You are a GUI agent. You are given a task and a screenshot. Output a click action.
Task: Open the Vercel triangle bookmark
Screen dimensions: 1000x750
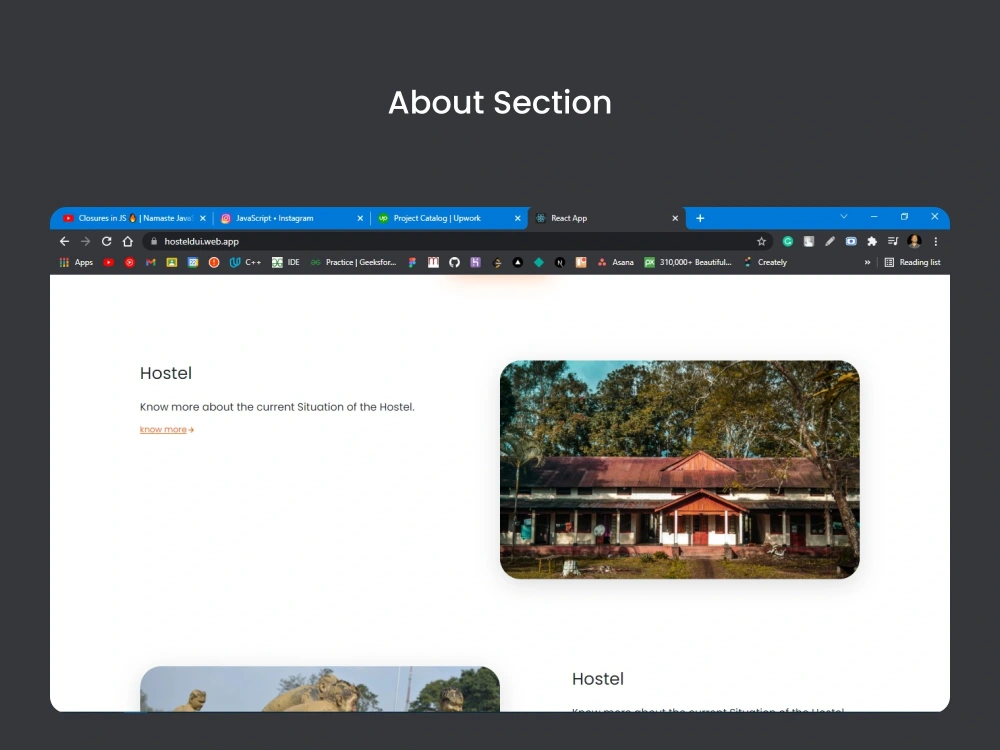point(518,262)
